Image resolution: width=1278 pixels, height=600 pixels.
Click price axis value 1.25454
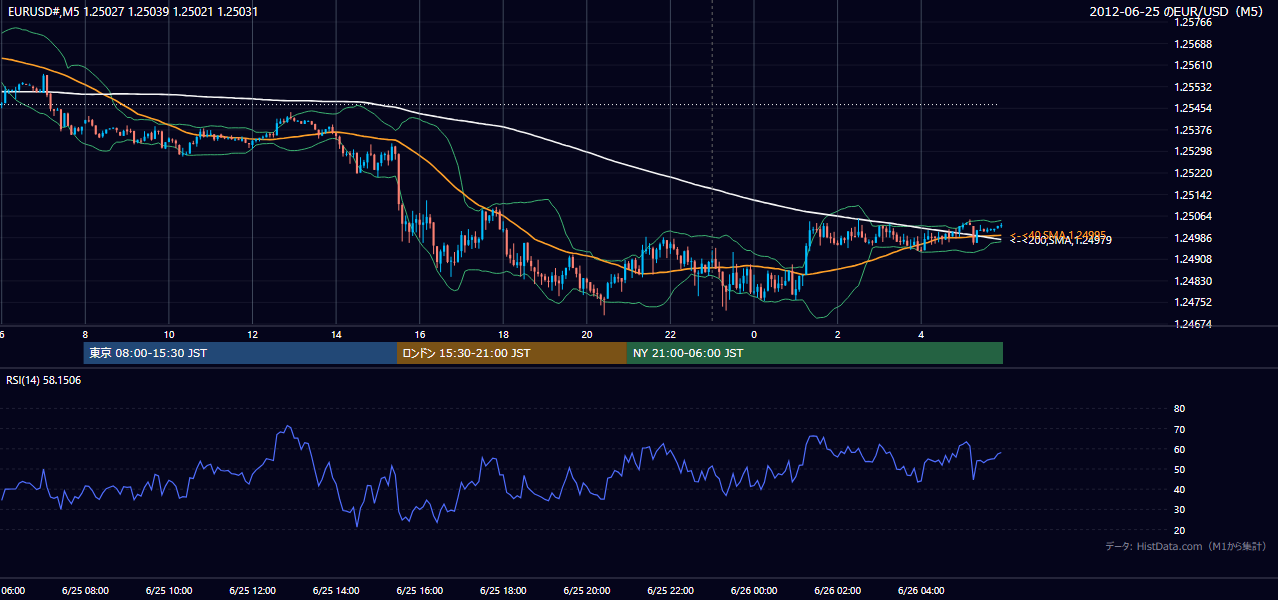pos(1192,108)
